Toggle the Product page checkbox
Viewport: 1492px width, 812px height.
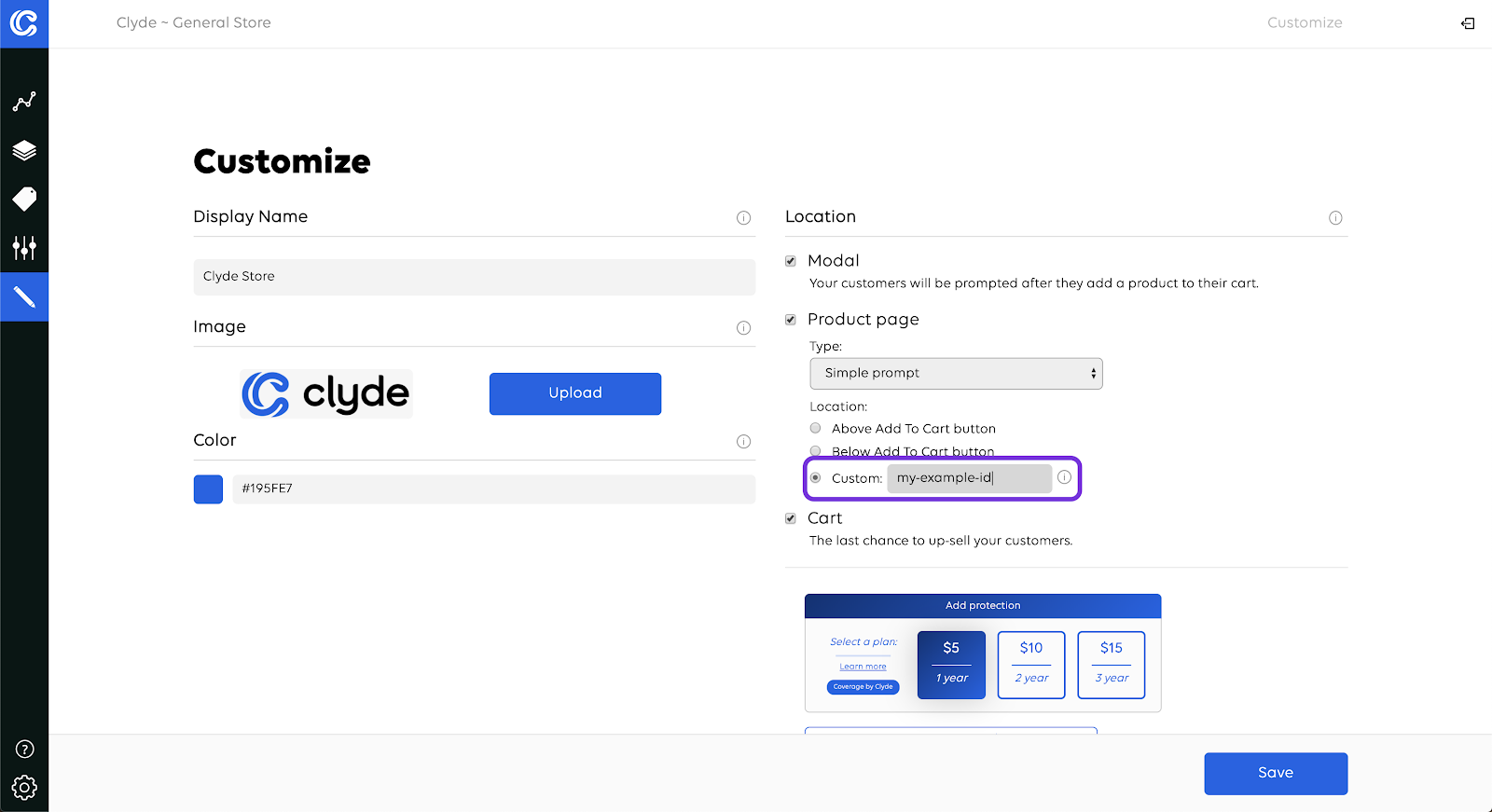click(x=791, y=320)
